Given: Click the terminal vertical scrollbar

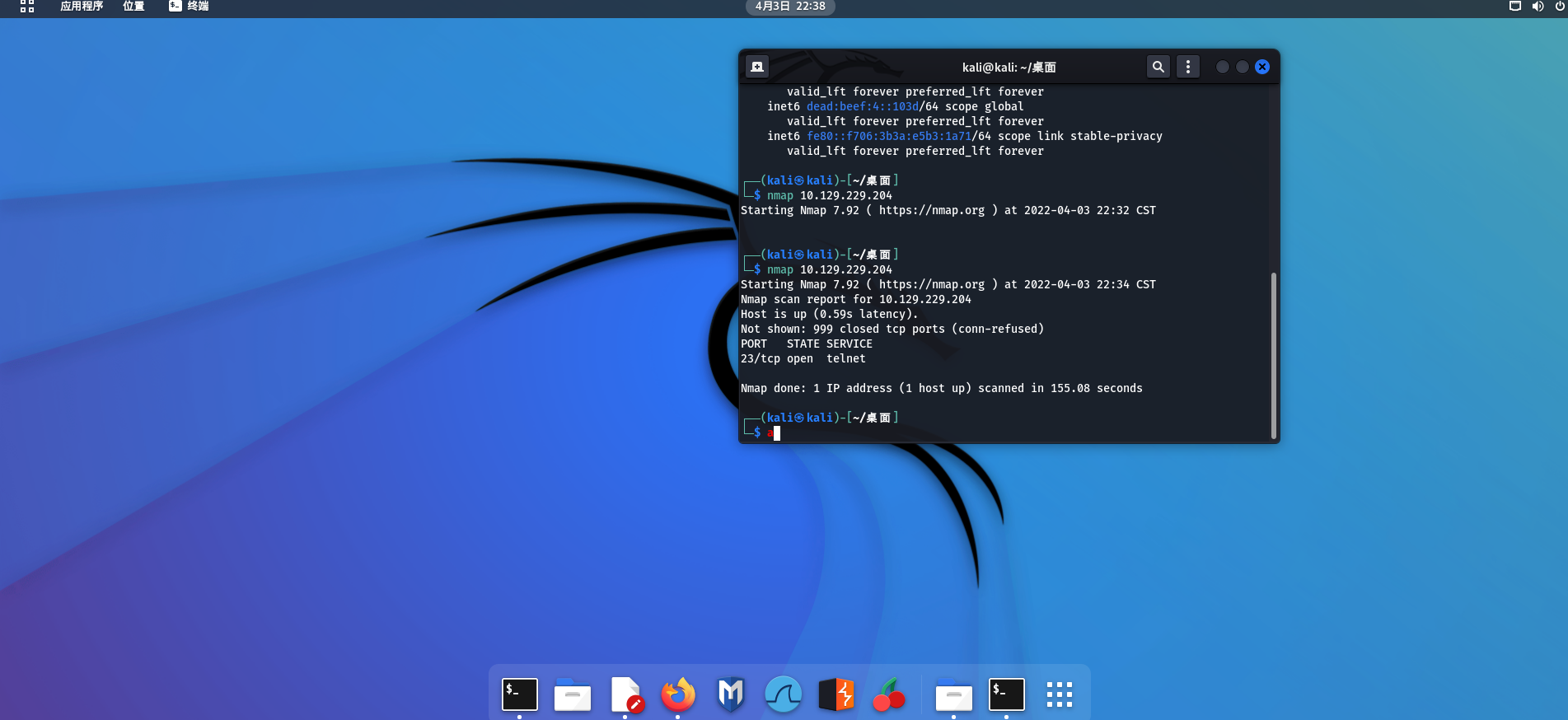Looking at the screenshot, I should tap(1273, 355).
